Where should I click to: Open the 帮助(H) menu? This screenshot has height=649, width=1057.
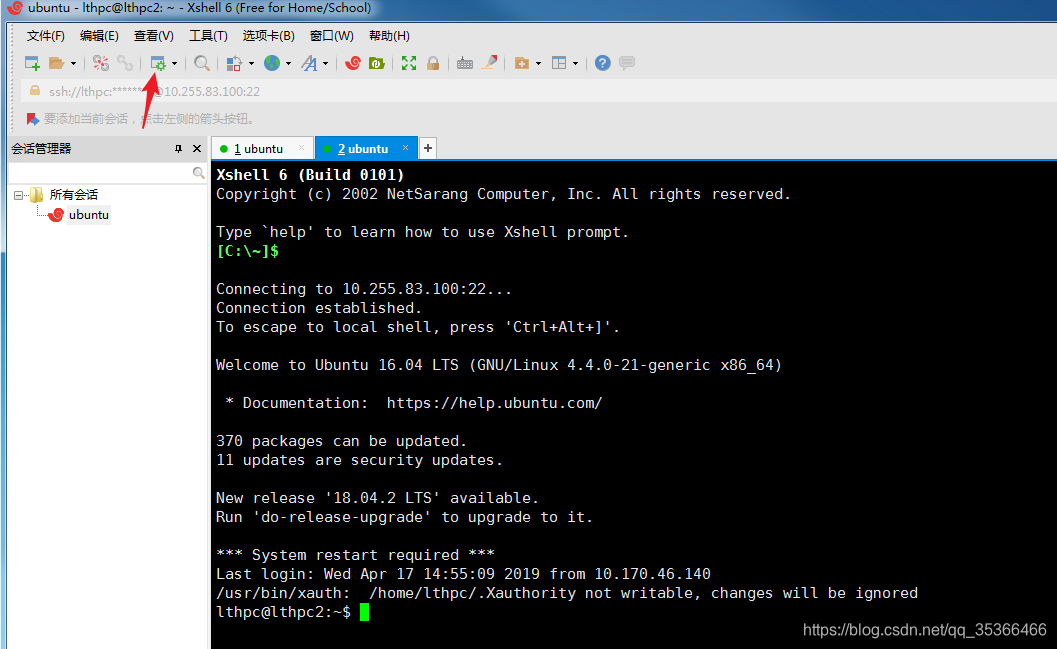tap(389, 36)
